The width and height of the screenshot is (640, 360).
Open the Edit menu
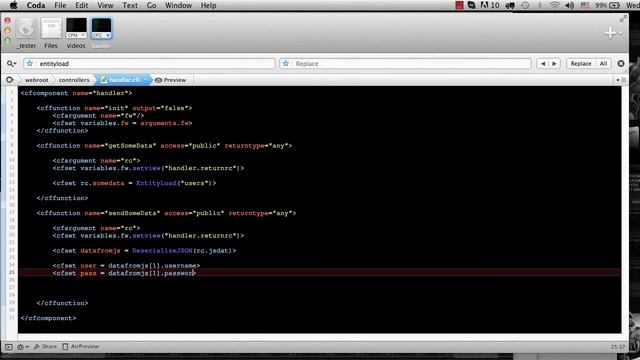pos(82,5)
